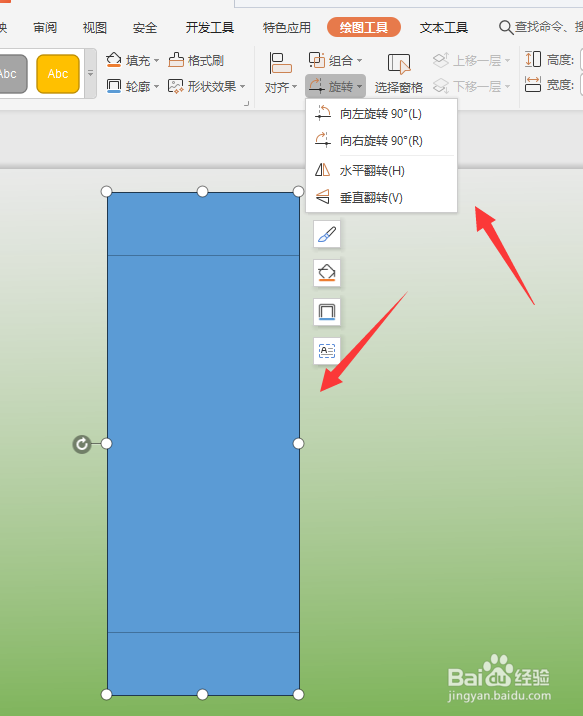The height and width of the screenshot is (716, 583).
Task: Expand the shape styles gallery
Action: [90, 74]
